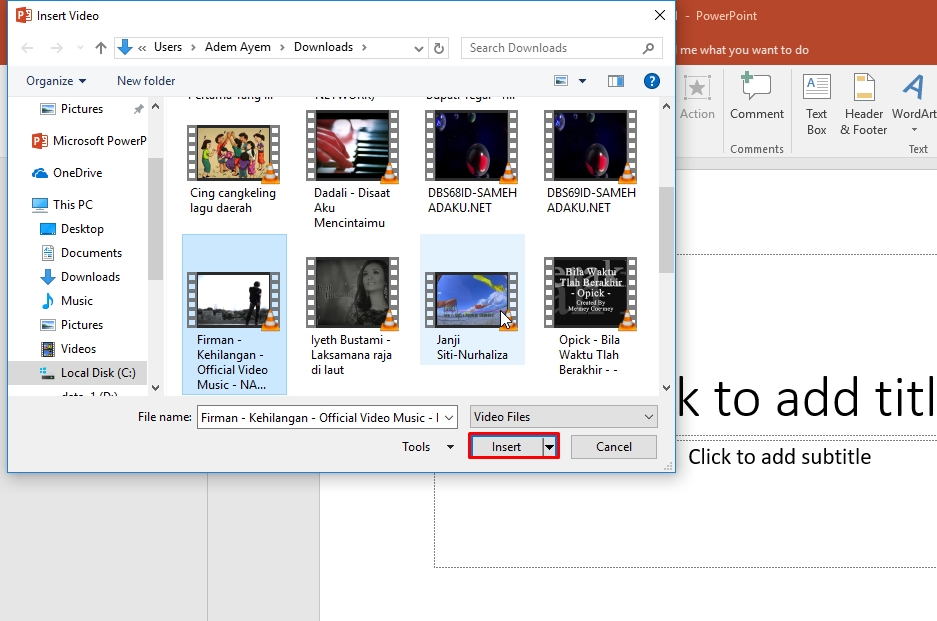Click the Insert button
Image resolution: width=937 pixels, height=621 pixels.
pos(506,446)
